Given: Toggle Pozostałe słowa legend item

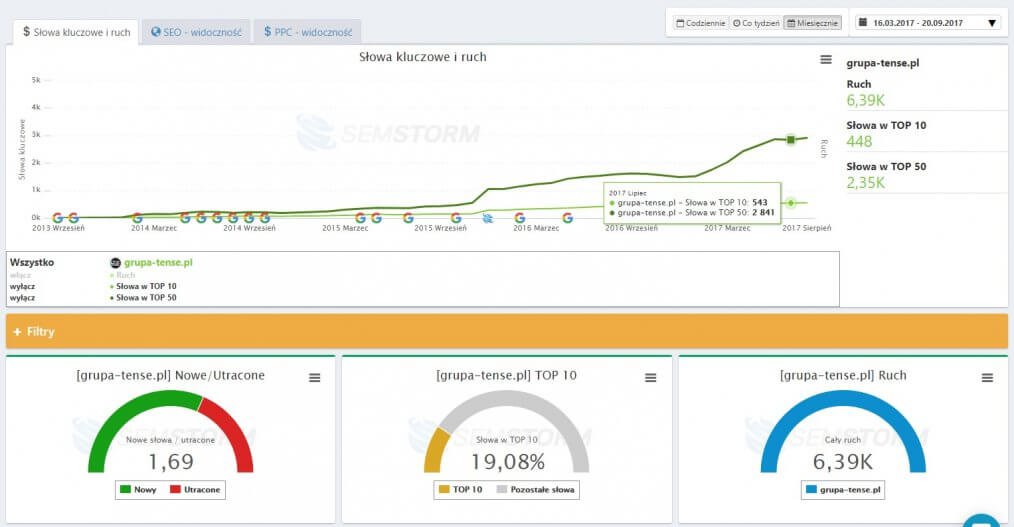Looking at the screenshot, I should click(535, 489).
